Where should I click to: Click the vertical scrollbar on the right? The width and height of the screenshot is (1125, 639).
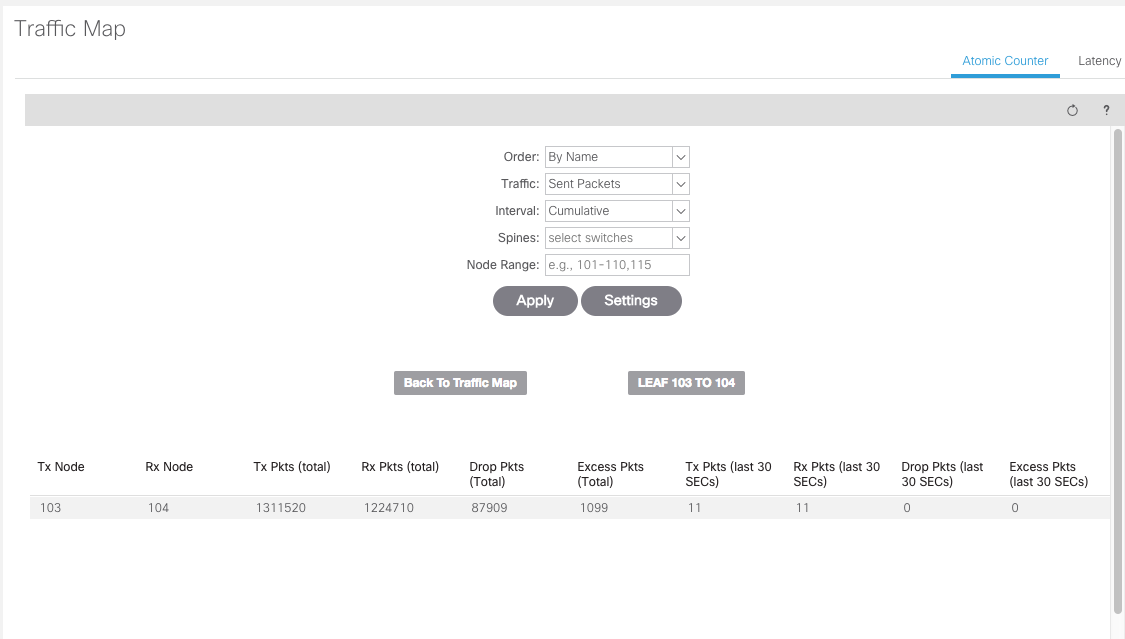pos(1118,370)
